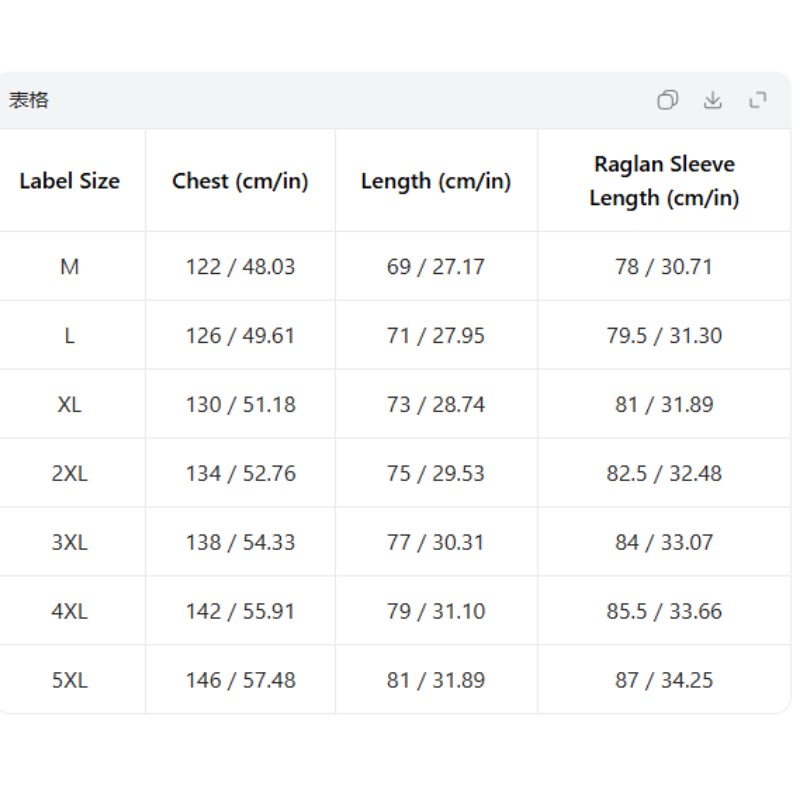800x800 pixels.
Task: Click length value 71 / 27.95
Action: (436, 336)
